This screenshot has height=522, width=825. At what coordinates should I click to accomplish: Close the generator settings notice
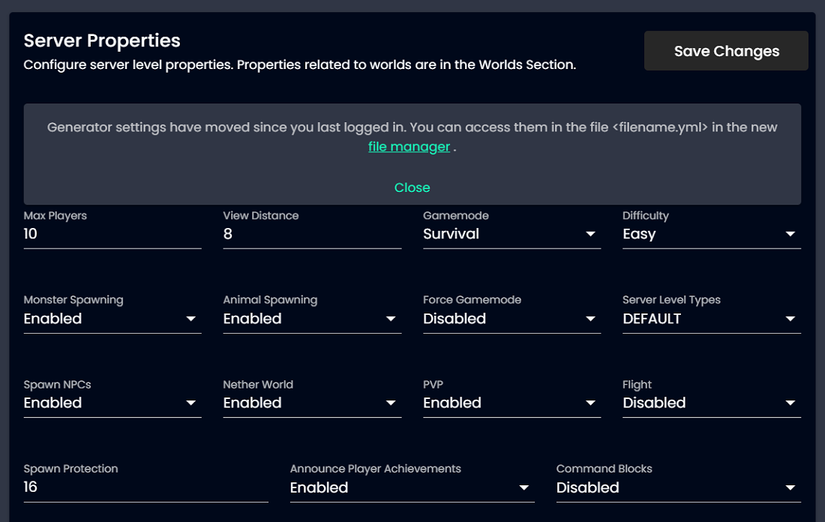point(412,188)
